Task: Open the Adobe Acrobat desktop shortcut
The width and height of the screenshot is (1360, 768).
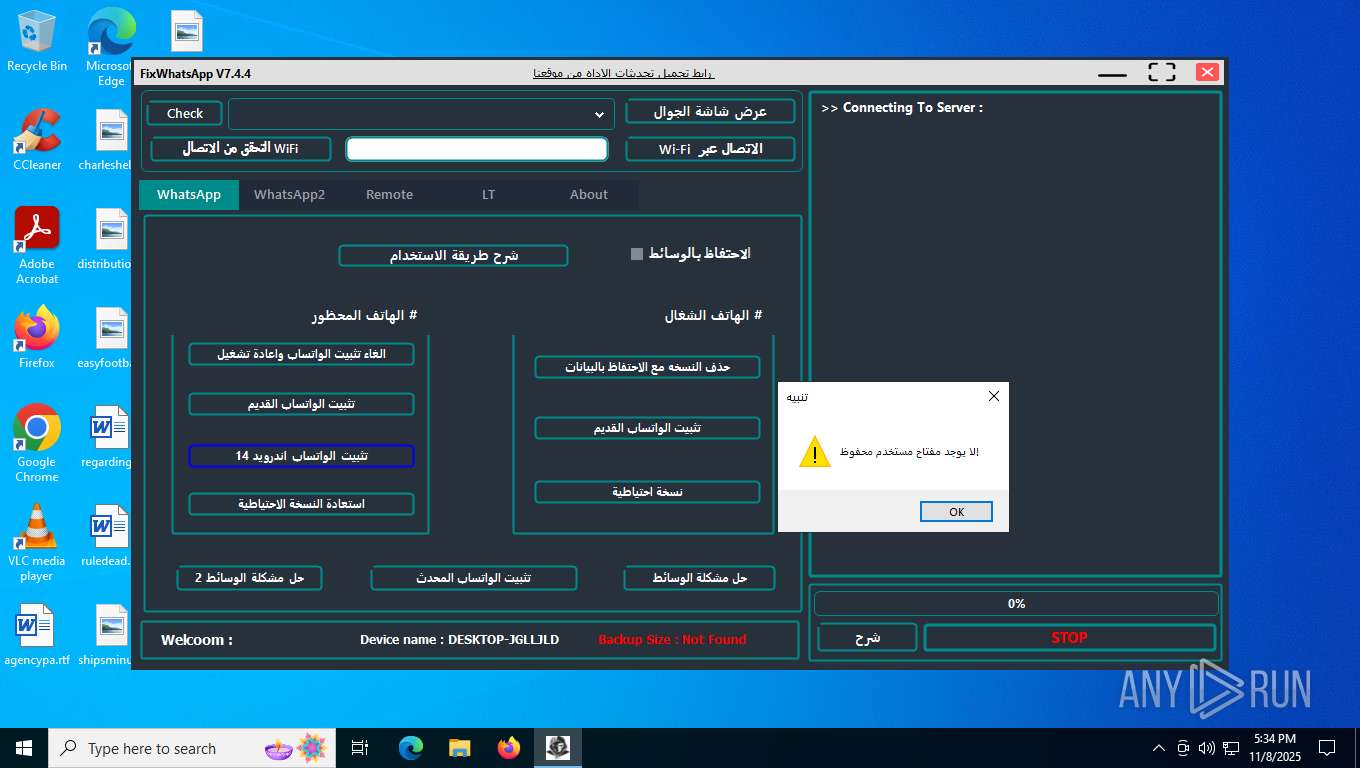Action: pos(37,245)
